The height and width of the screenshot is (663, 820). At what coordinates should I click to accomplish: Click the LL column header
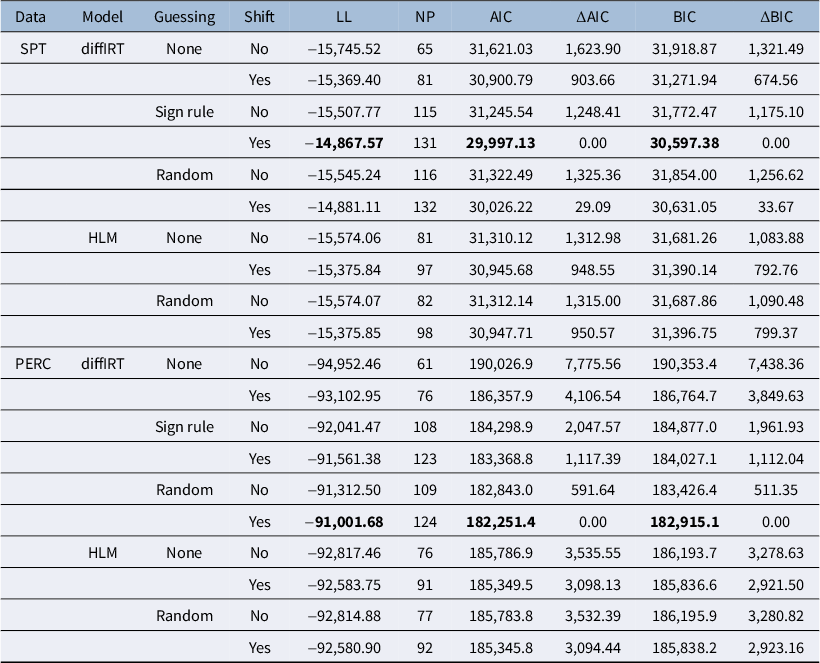[x=344, y=17]
